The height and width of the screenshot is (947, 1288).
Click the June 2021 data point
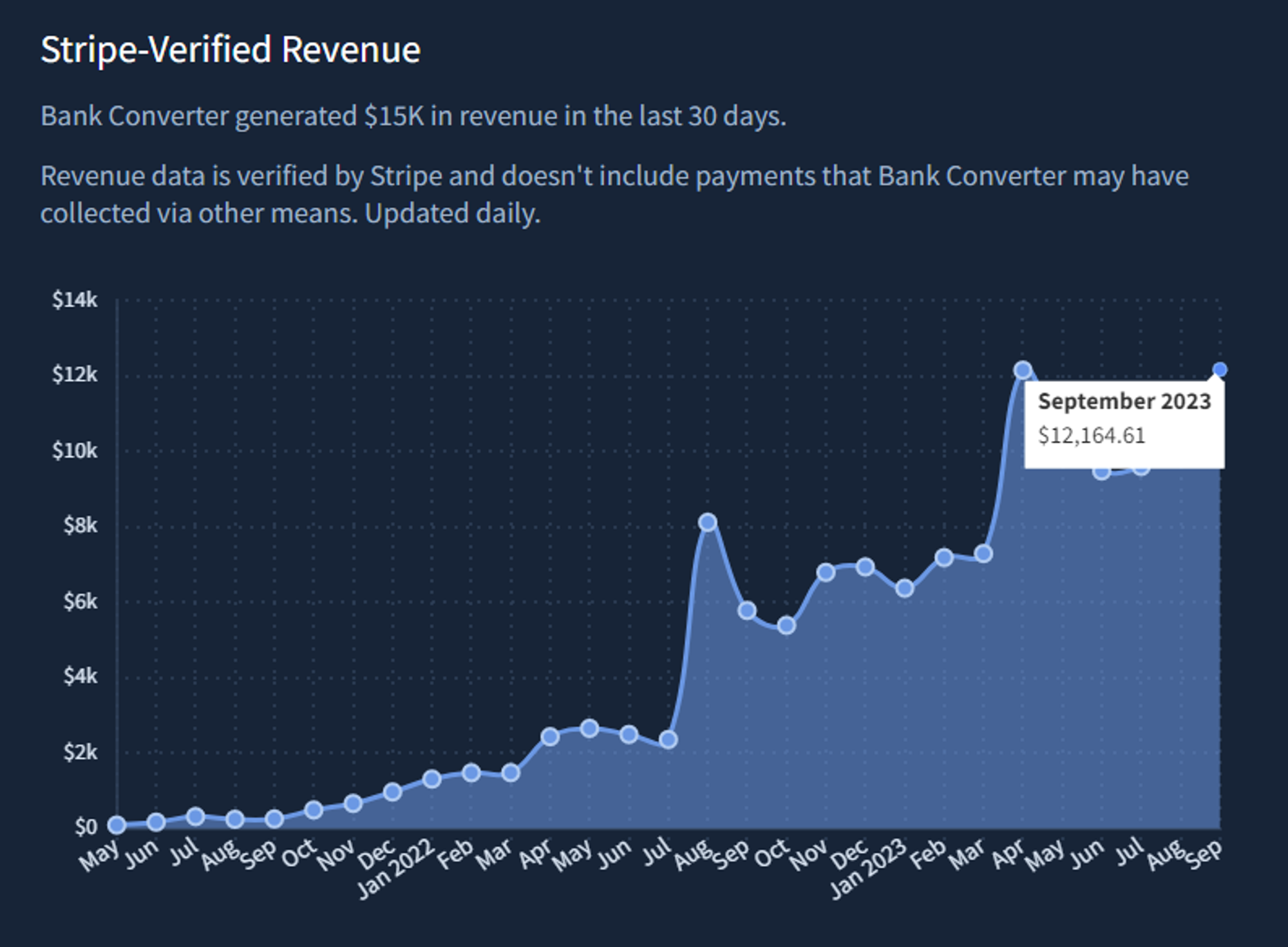156,822
